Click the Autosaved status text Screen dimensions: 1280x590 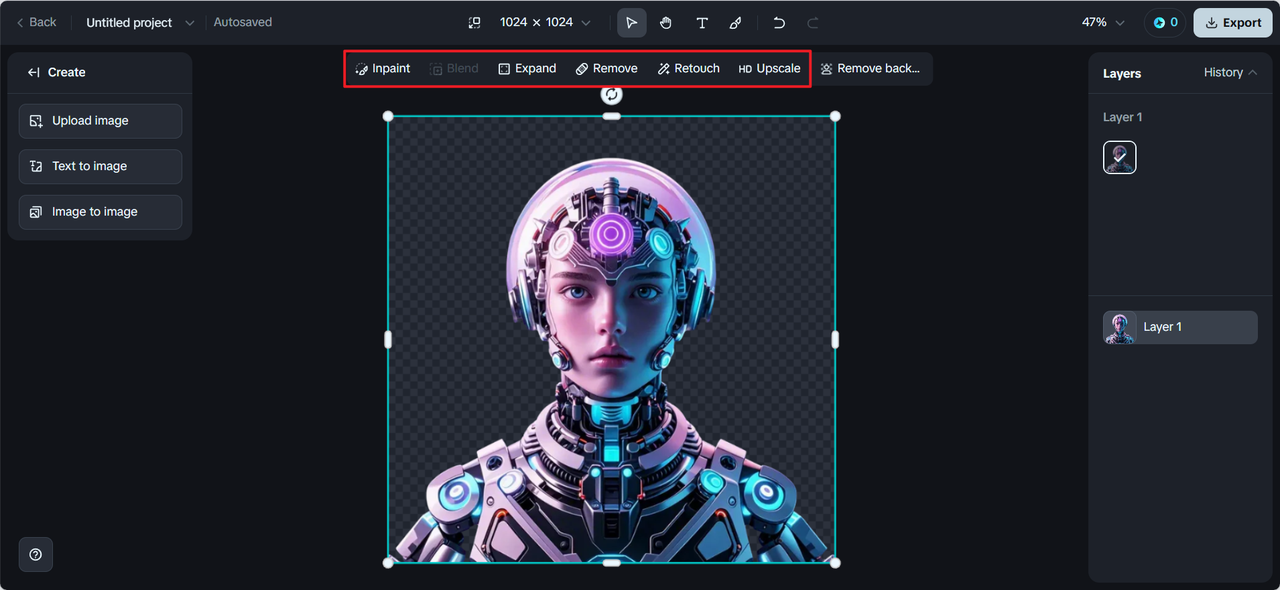tap(243, 22)
